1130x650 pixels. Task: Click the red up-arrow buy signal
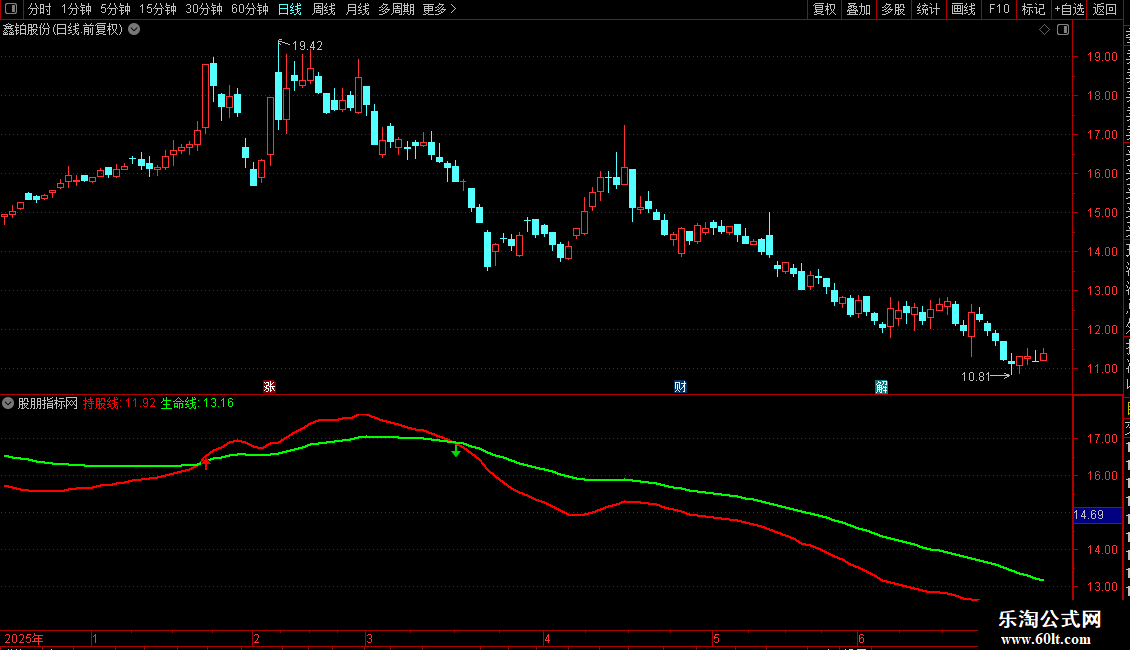[206, 463]
